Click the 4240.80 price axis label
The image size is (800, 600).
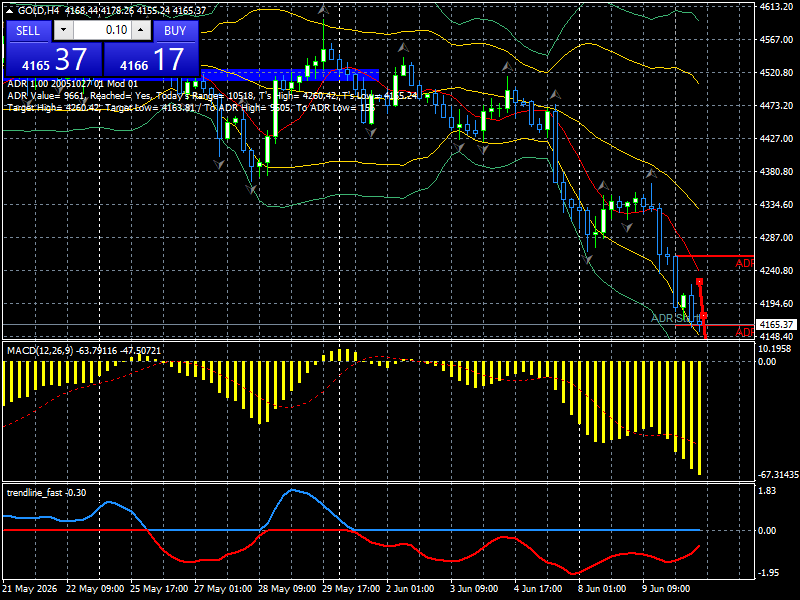pos(776,270)
